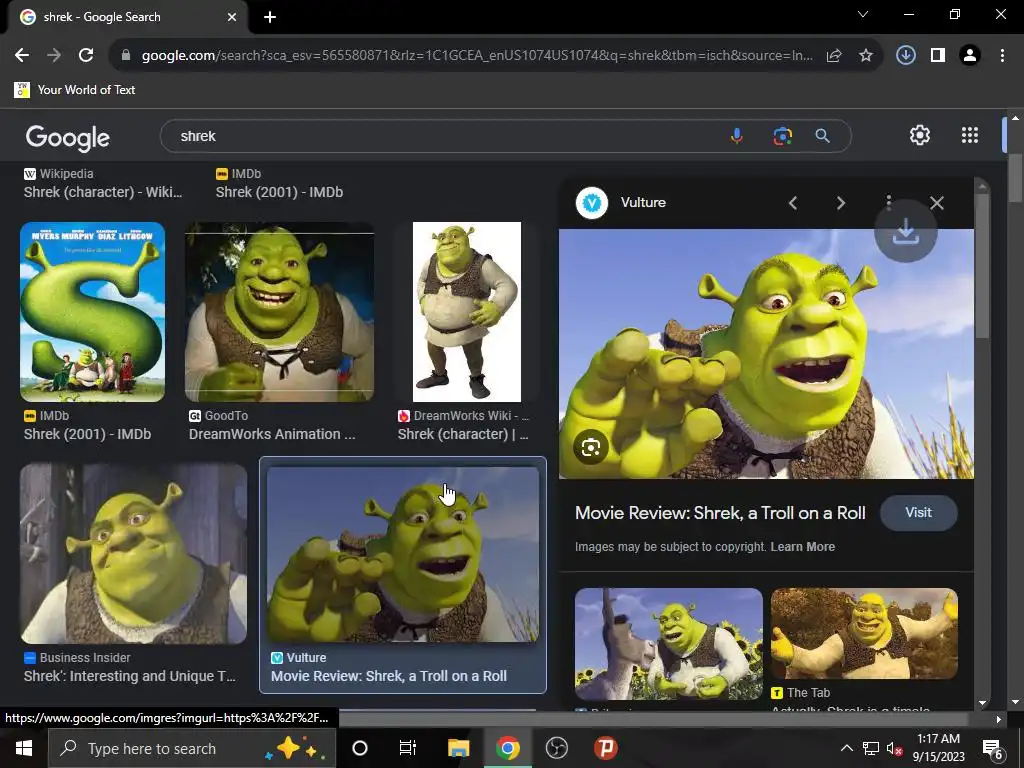This screenshot has width=1024, height=768.
Task: Open taskbar clock showing 1:17 AM
Action: pos(938,748)
